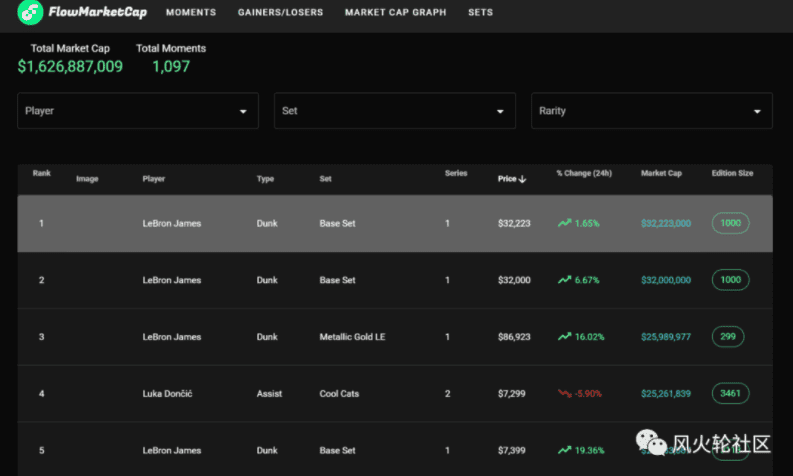Sort by Set column header
793x476 pixels.
325,179
